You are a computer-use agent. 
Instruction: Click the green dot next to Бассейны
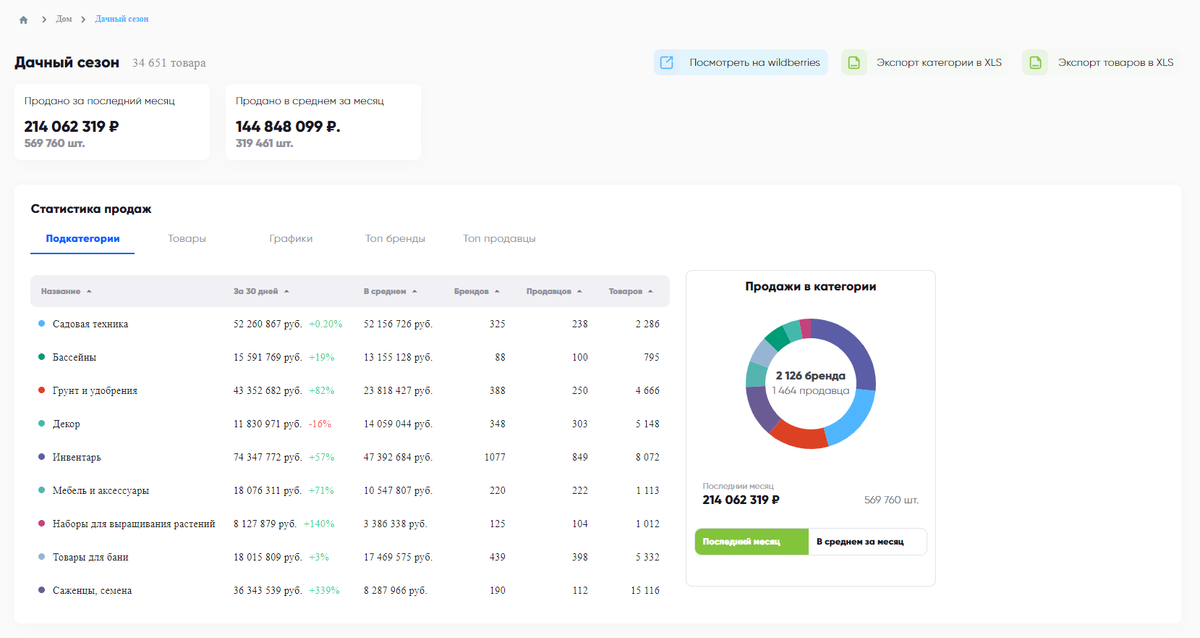point(41,357)
